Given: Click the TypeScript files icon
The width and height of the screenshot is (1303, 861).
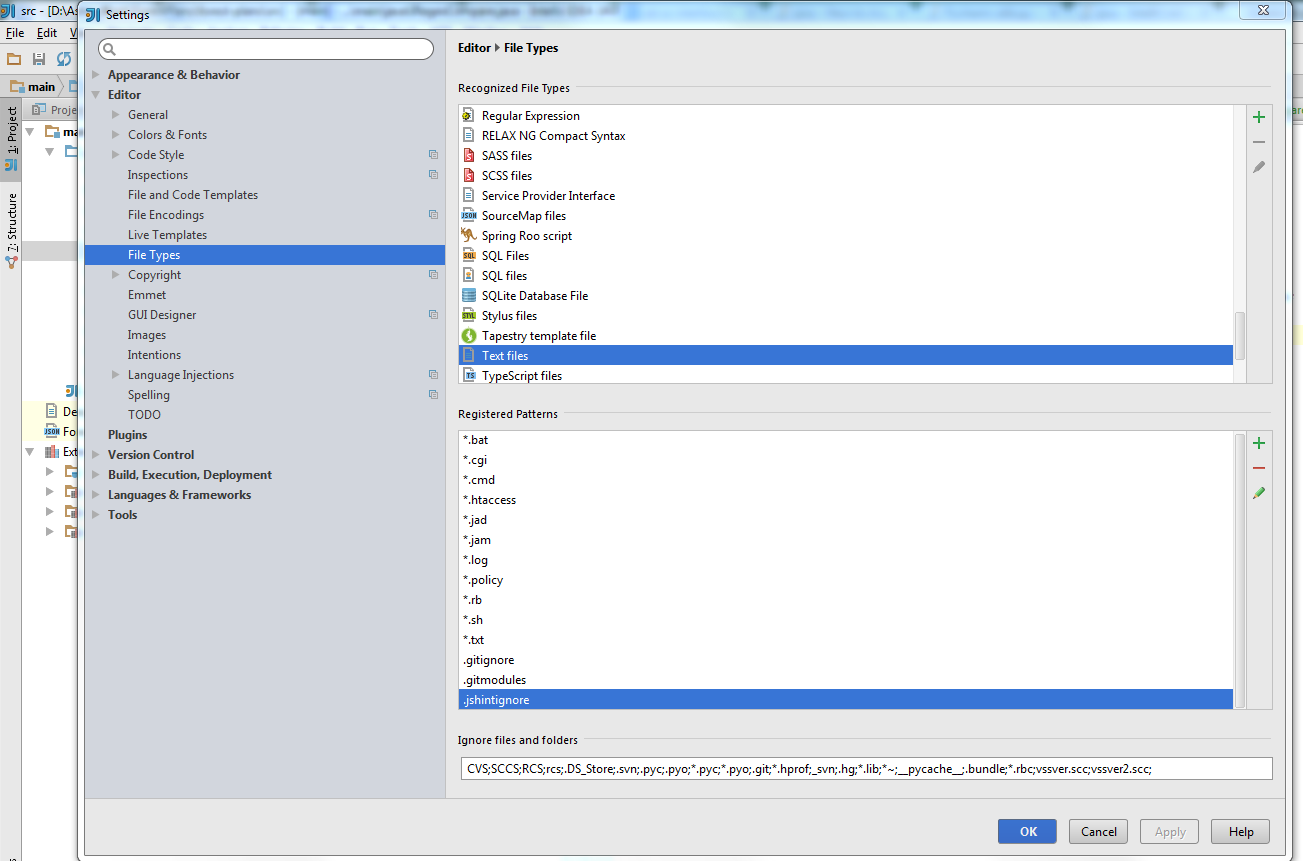Looking at the screenshot, I should 469,376.
